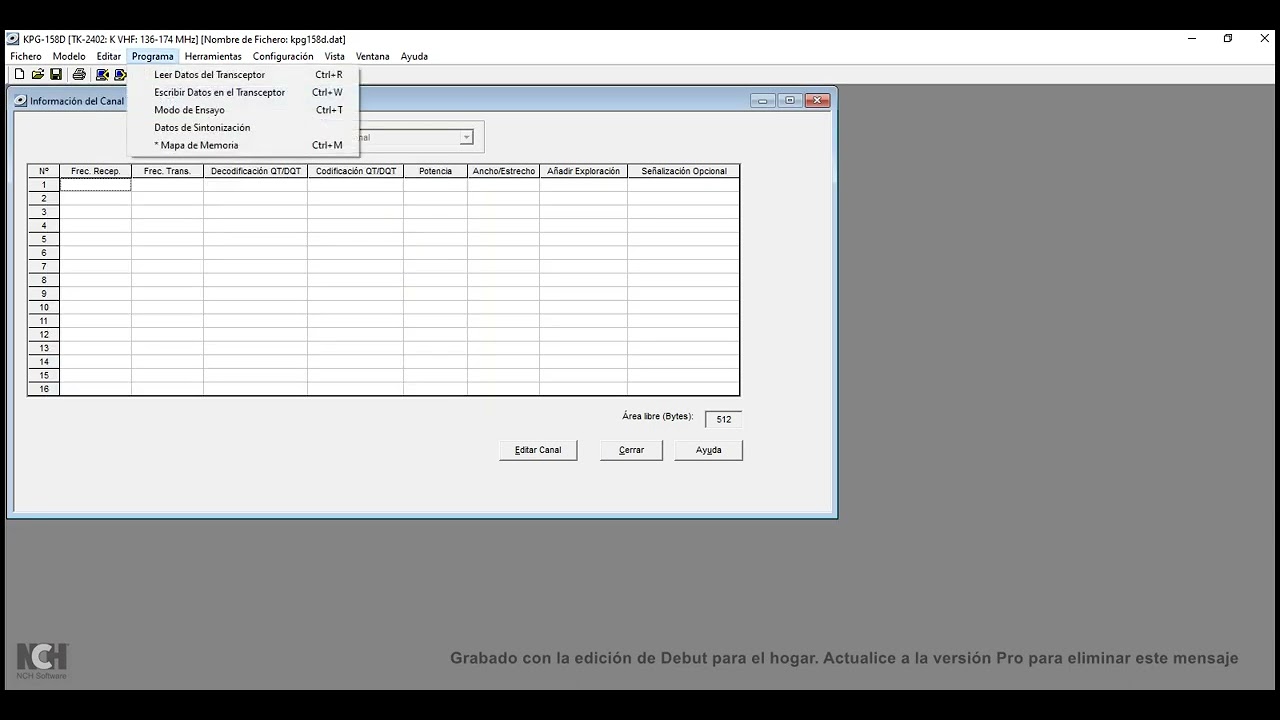Click the Señalización Opcional column header

pos(684,171)
